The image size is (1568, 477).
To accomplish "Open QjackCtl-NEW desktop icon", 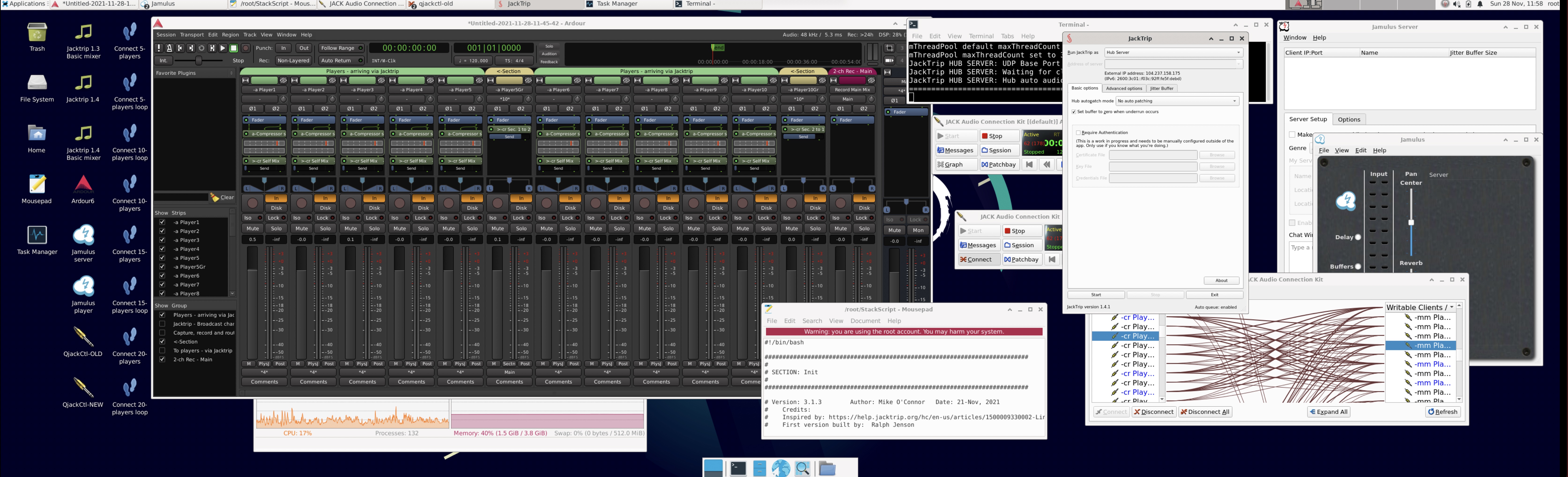I will tap(83, 392).
